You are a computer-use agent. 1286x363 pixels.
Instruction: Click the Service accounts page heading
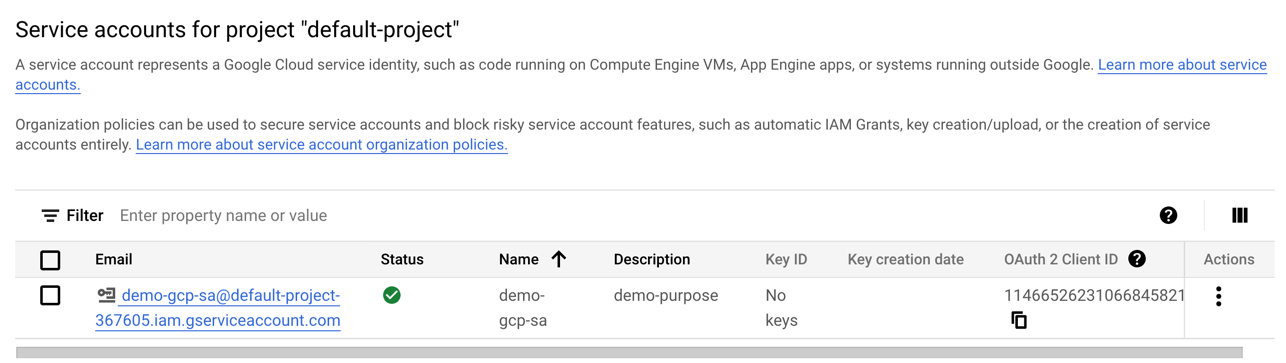(237, 29)
